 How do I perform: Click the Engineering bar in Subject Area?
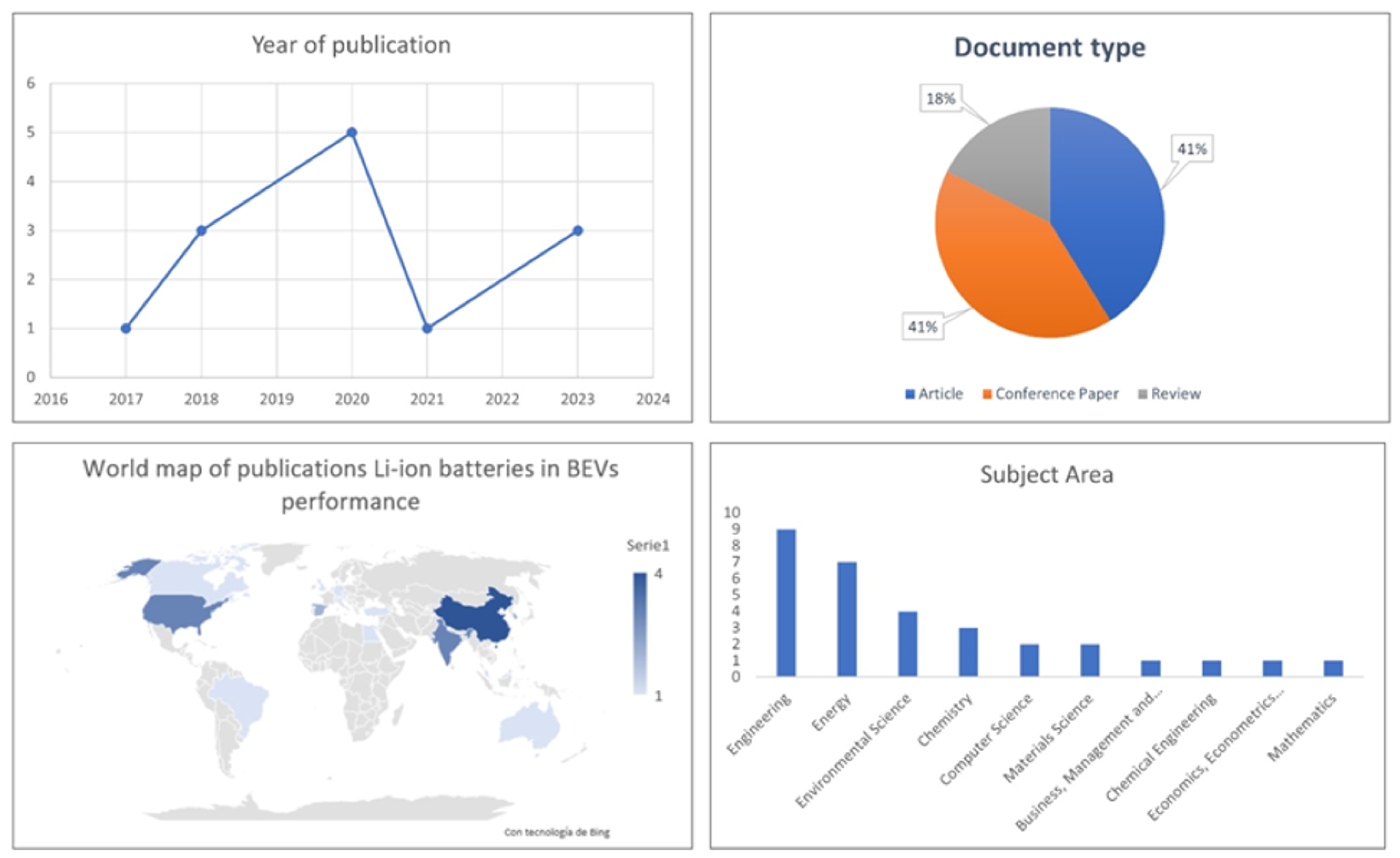pos(786,602)
